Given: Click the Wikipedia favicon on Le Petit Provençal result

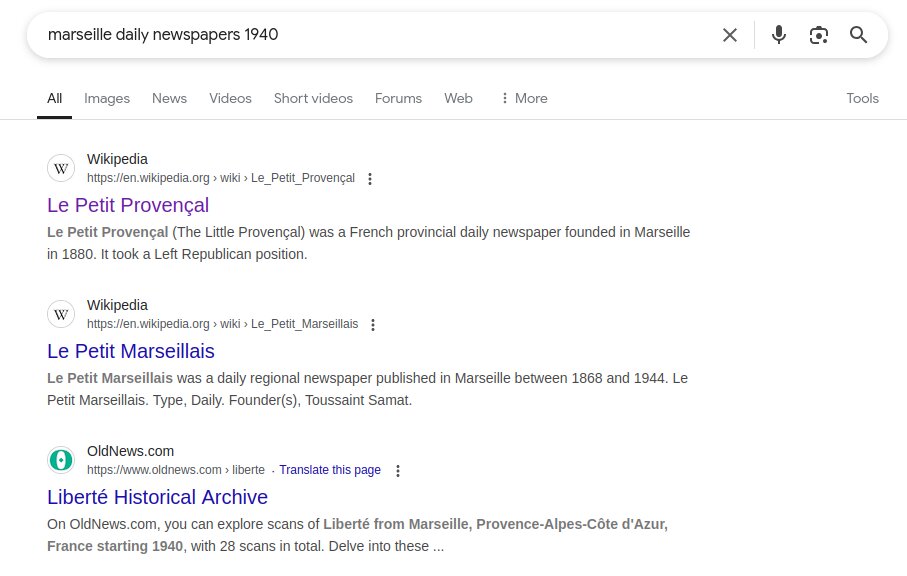Looking at the screenshot, I should (61, 168).
